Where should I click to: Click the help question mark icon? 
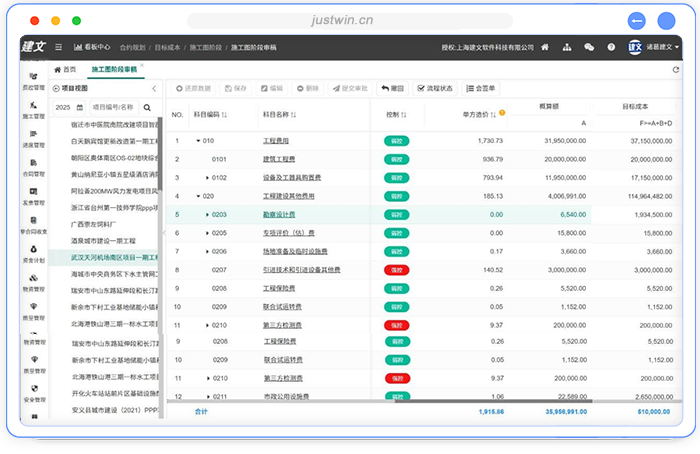coord(609,47)
